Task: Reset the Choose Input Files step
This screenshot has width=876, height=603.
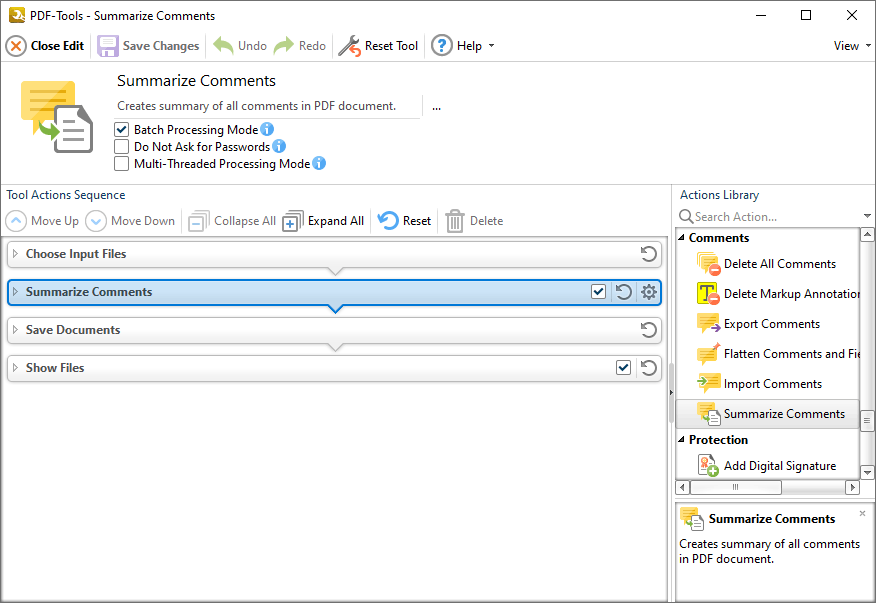Action: pyautogui.click(x=649, y=254)
